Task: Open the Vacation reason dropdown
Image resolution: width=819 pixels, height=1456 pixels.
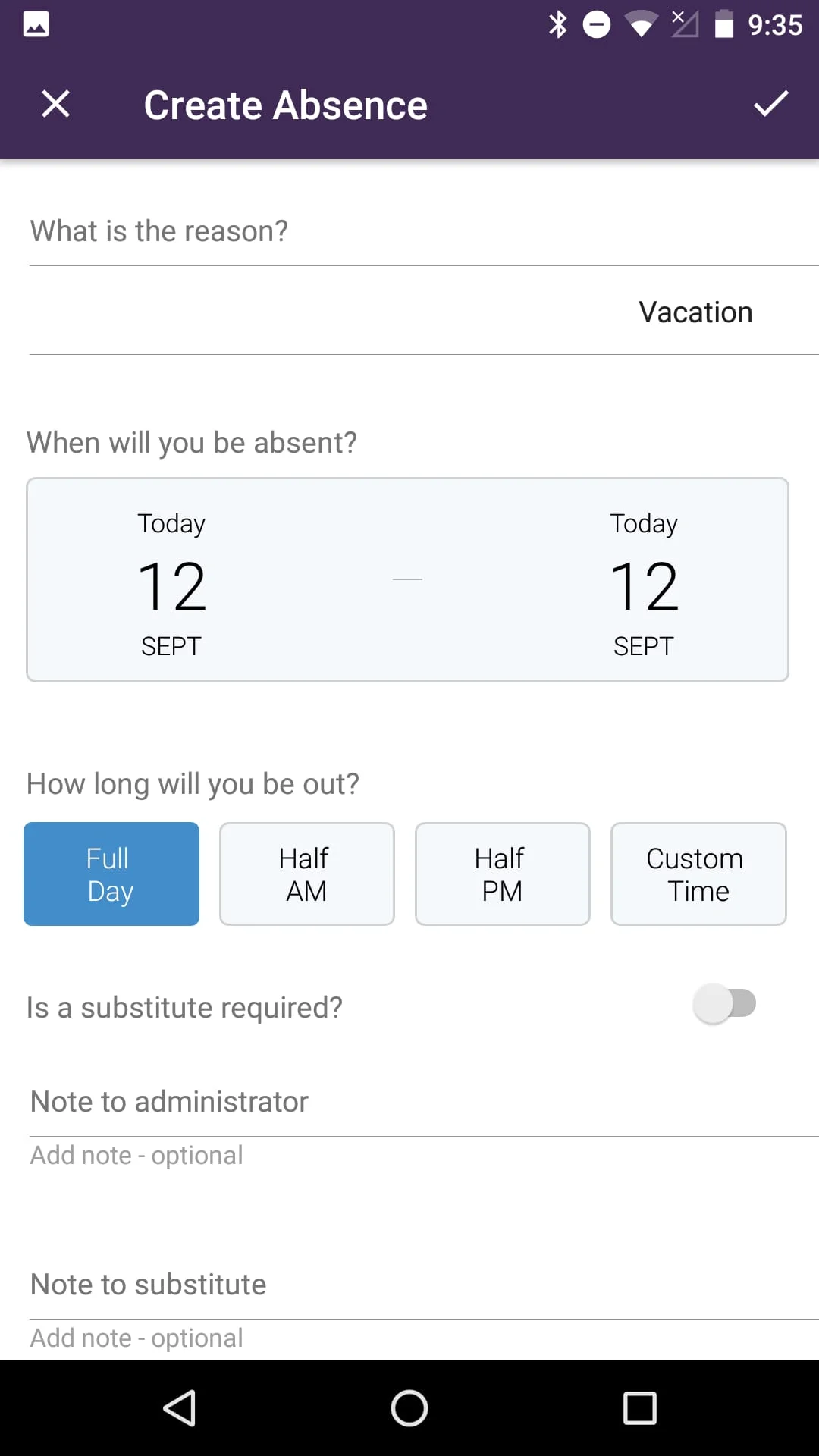Action: 695,312
